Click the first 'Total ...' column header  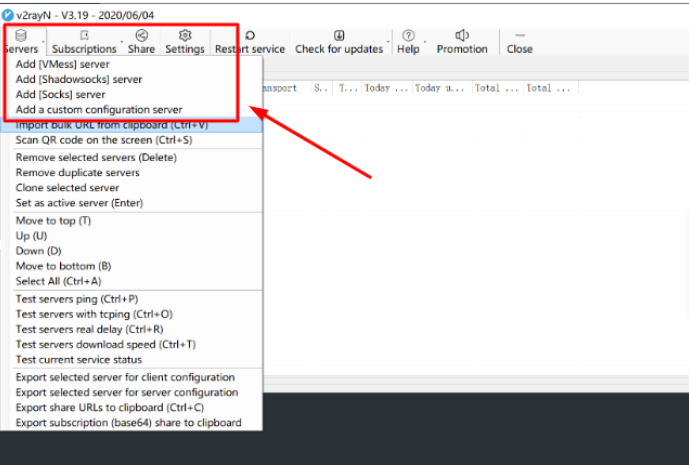pyautogui.click(x=498, y=88)
